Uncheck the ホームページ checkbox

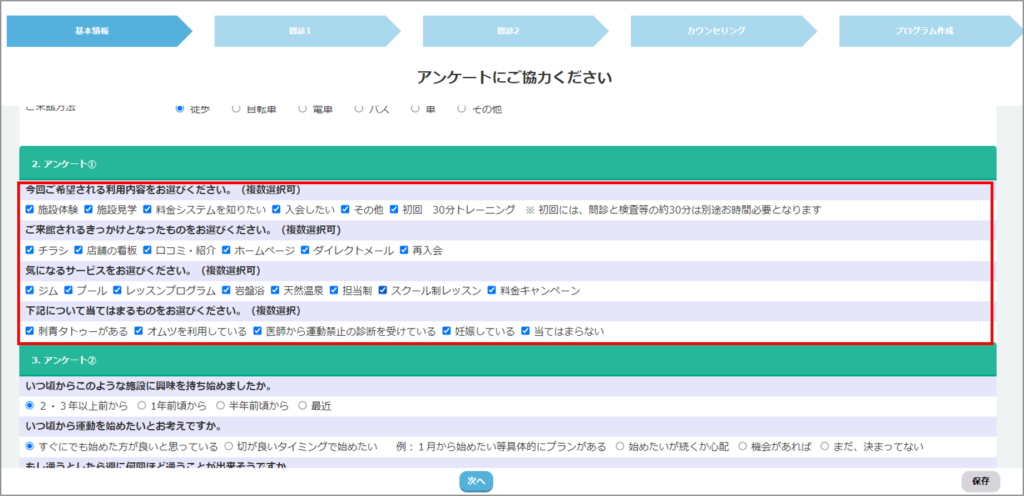226,250
